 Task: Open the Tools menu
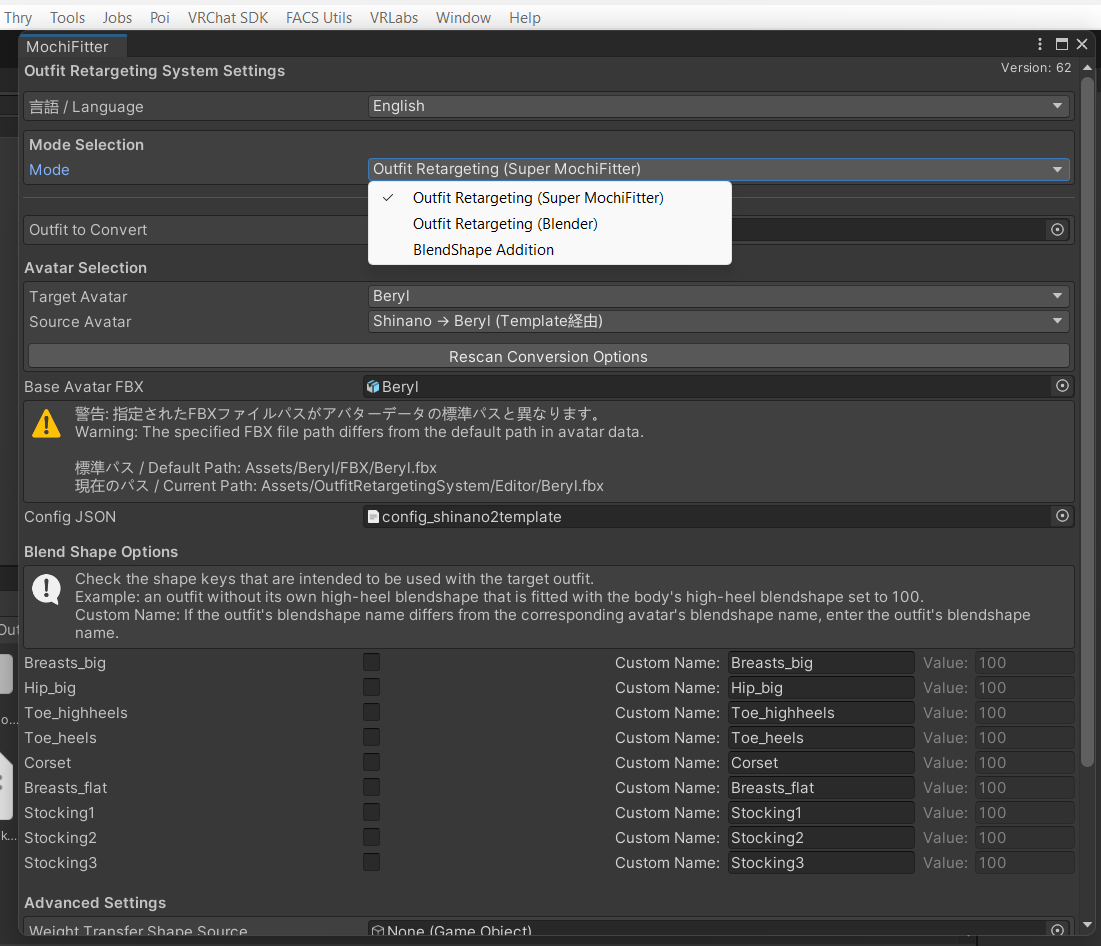click(x=67, y=18)
